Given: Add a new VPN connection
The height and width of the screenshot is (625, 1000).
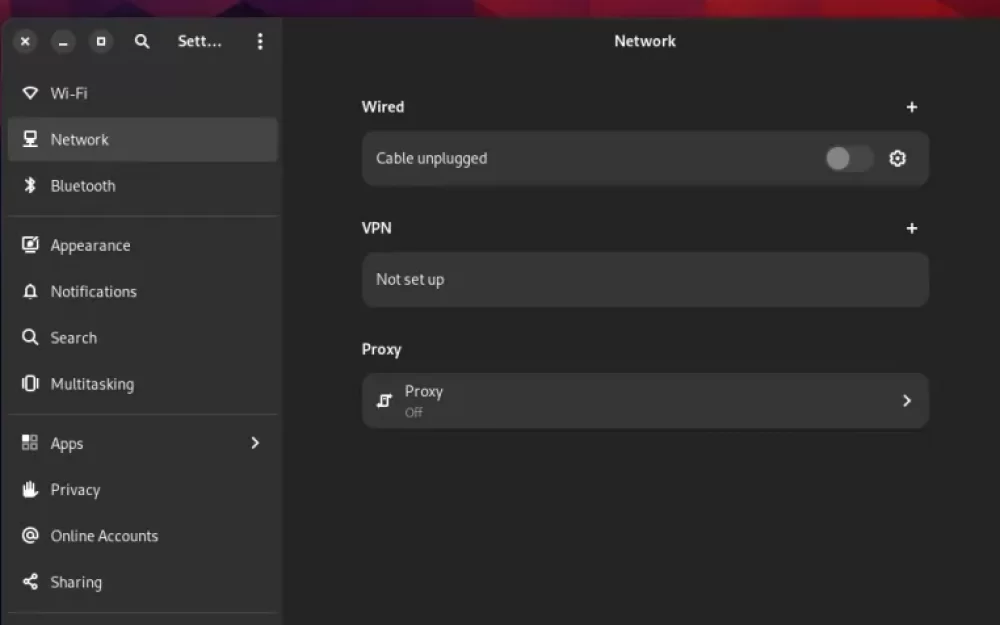Looking at the screenshot, I should 912,228.
